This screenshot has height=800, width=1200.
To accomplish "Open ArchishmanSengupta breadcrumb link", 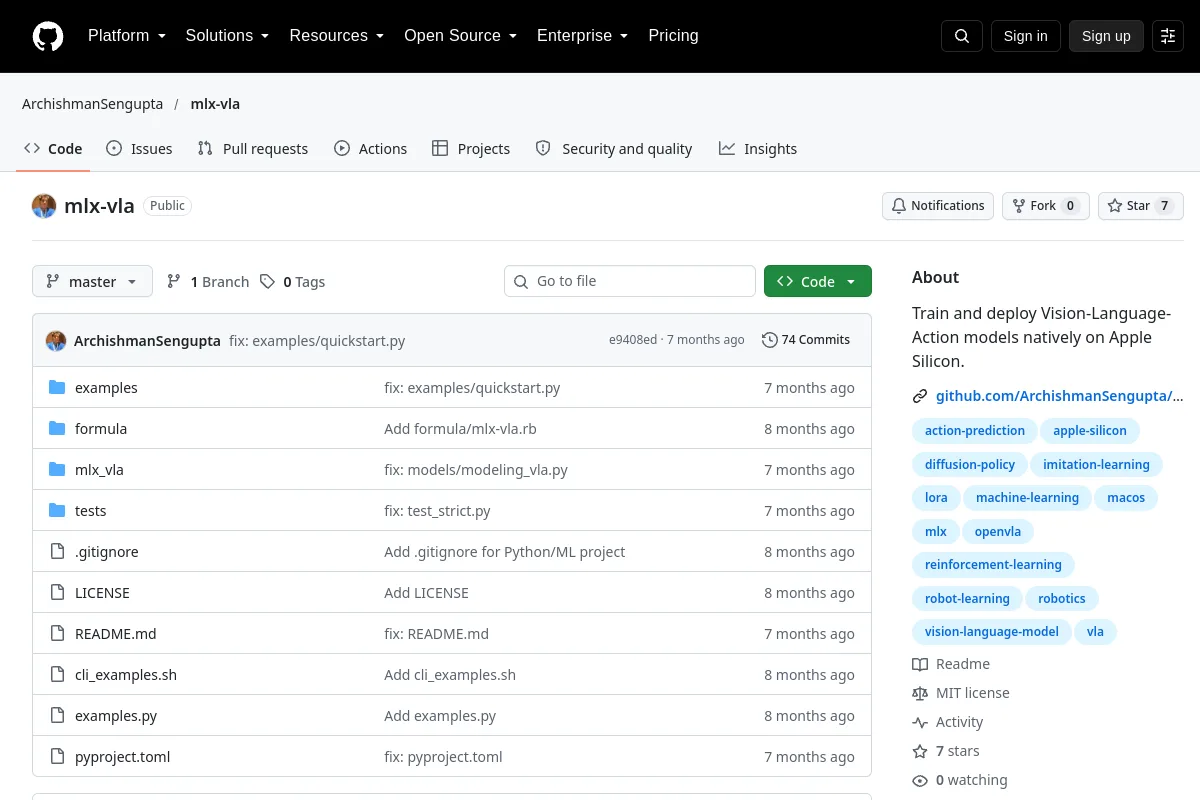I will tap(92, 104).
